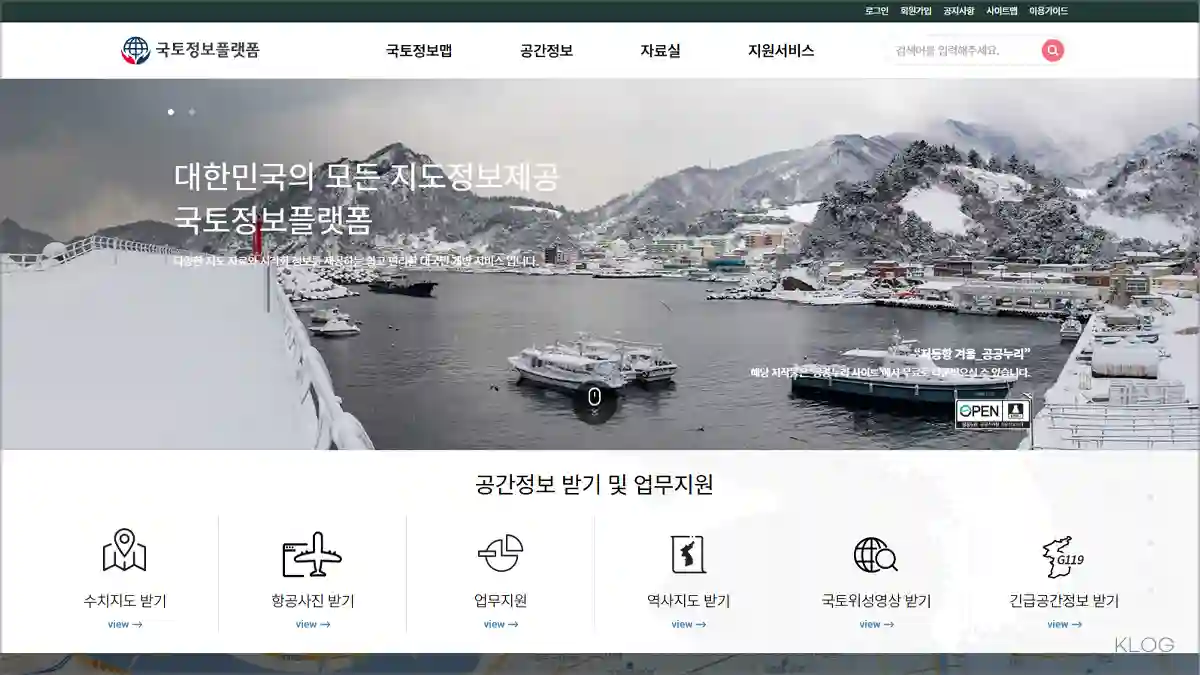This screenshot has height=675, width=1200.
Task: Open the 지원서비스 menu
Action: tap(780, 49)
